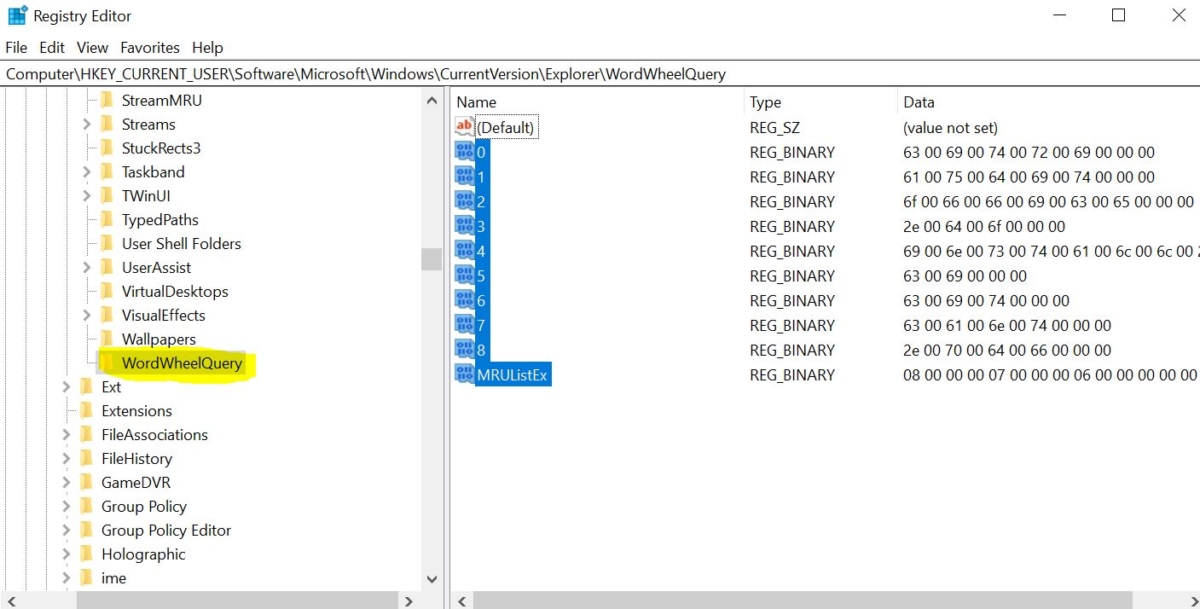Open the Favorites menu
1200x609 pixels.
150,47
